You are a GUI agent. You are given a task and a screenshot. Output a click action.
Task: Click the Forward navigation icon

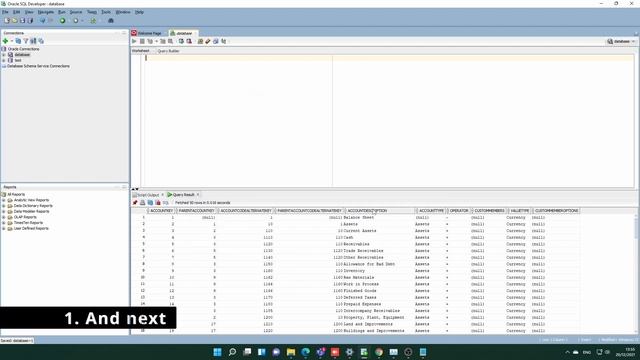click(76, 20)
